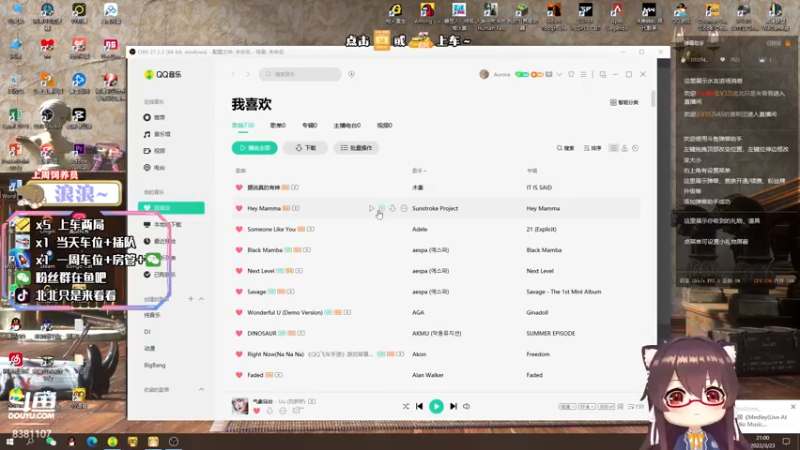Click the song recognition icon beside search box
Screen dimensions: 800x450
point(352,74)
